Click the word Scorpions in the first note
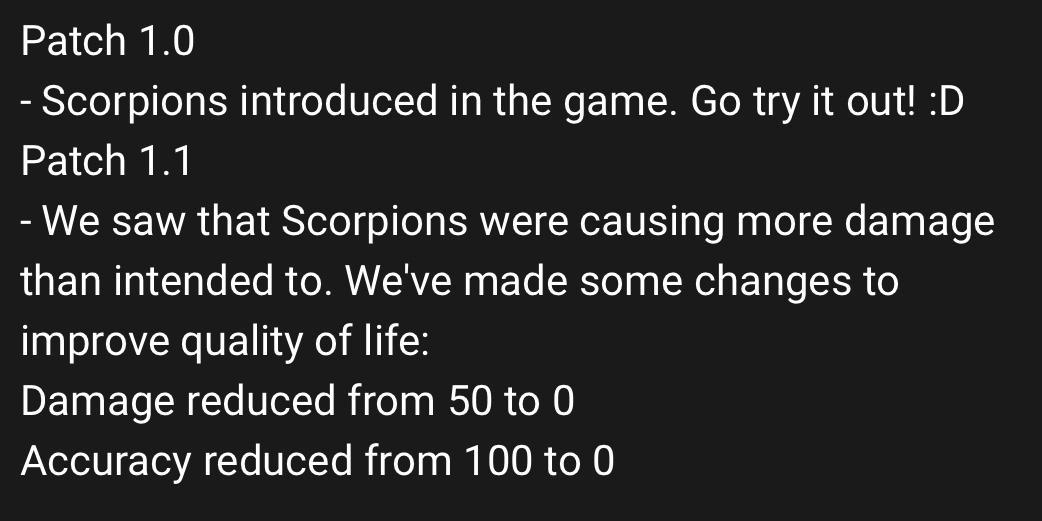The image size is (1042, 521). point(135,103)
